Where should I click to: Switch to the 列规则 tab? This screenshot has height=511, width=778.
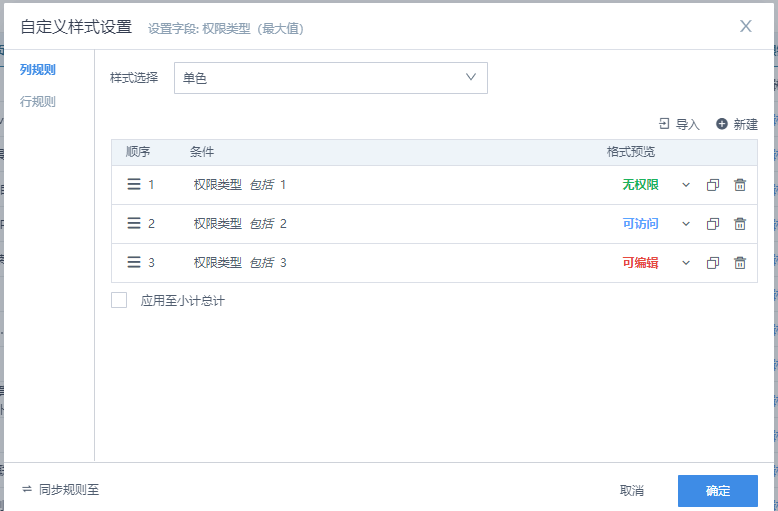click(38, 70)
